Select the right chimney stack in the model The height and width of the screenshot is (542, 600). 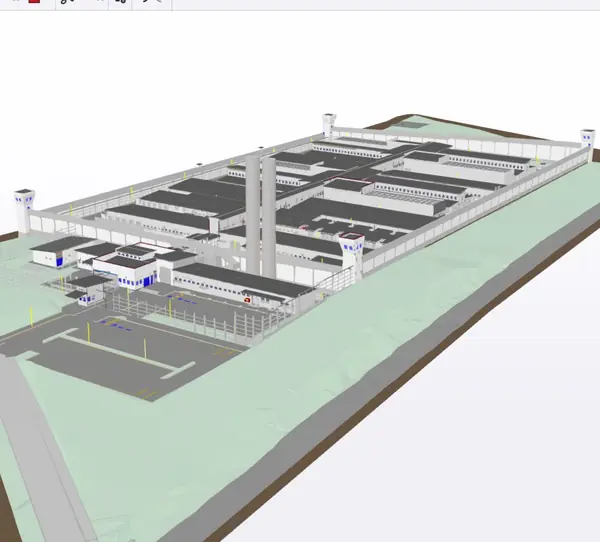click(x=269, y=218)
